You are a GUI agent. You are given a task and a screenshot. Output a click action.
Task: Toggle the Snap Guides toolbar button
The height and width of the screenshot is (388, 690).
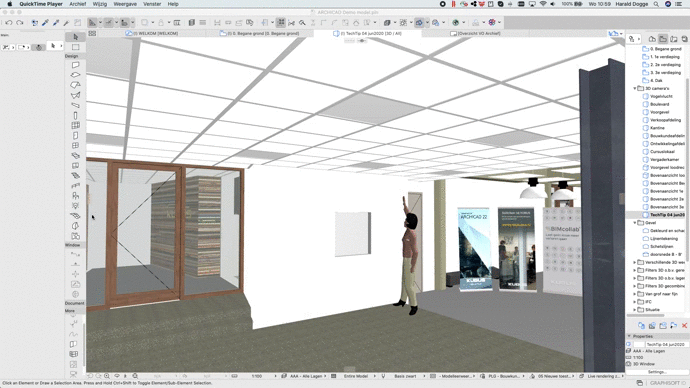click(108, 22)
